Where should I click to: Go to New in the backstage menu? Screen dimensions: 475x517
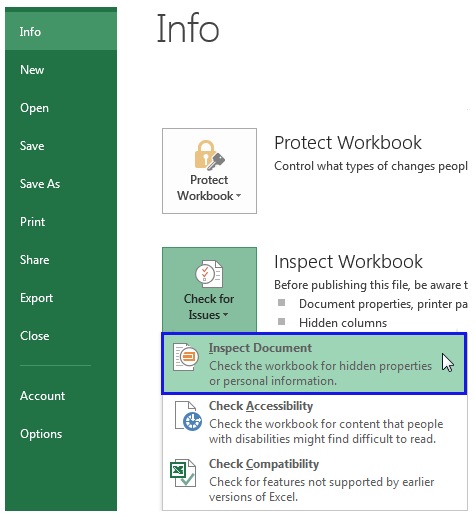click(61, 70)
